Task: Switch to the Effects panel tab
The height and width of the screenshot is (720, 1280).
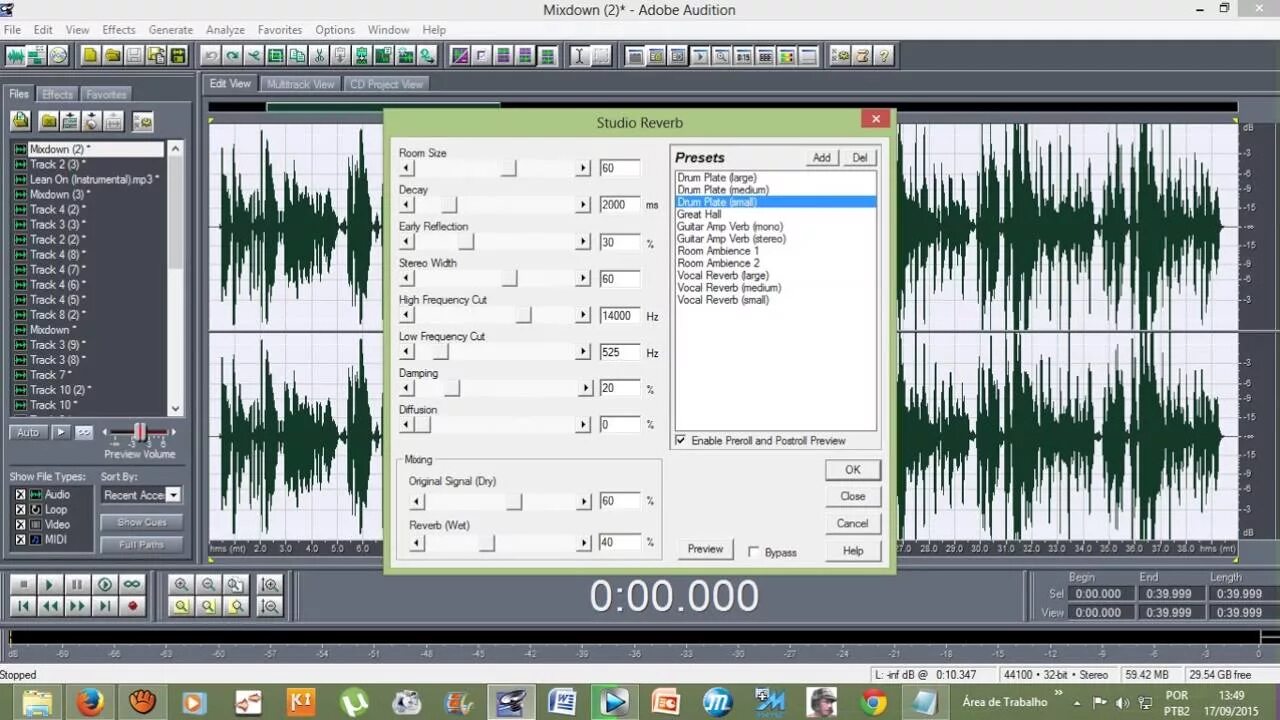Action: pos(57,94)
